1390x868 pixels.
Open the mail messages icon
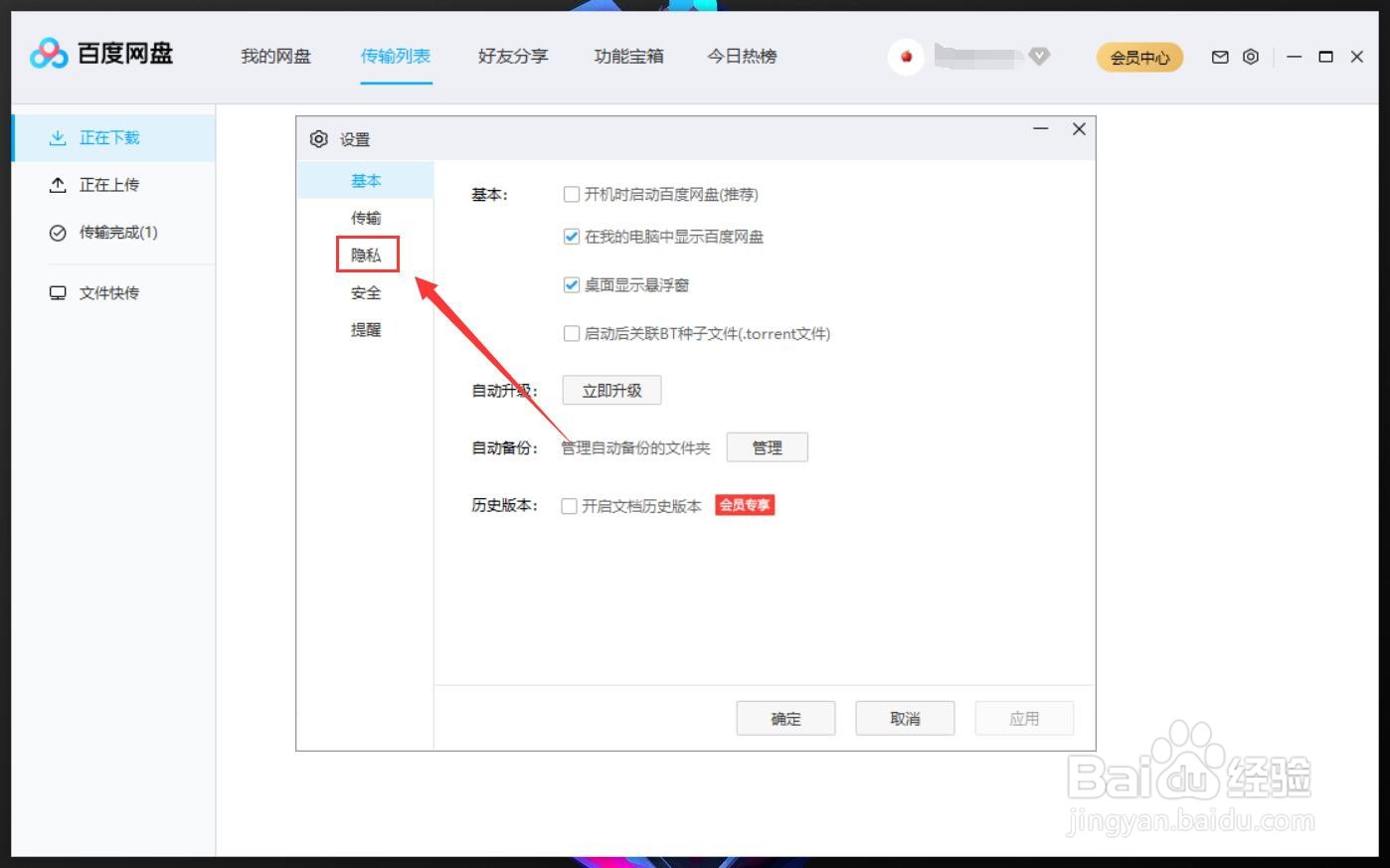tap(1220, 57)
